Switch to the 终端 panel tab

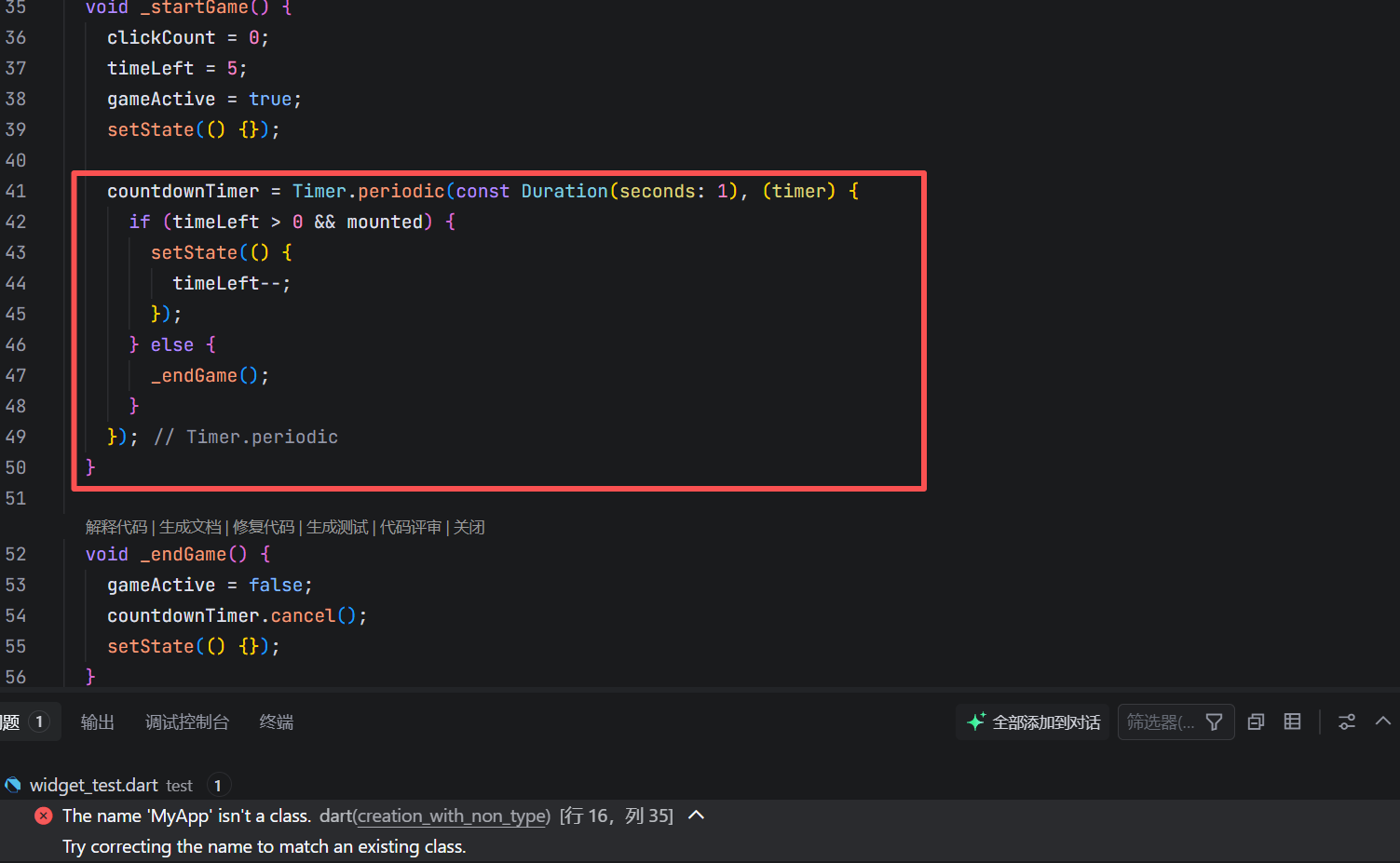tap(277, 722)
